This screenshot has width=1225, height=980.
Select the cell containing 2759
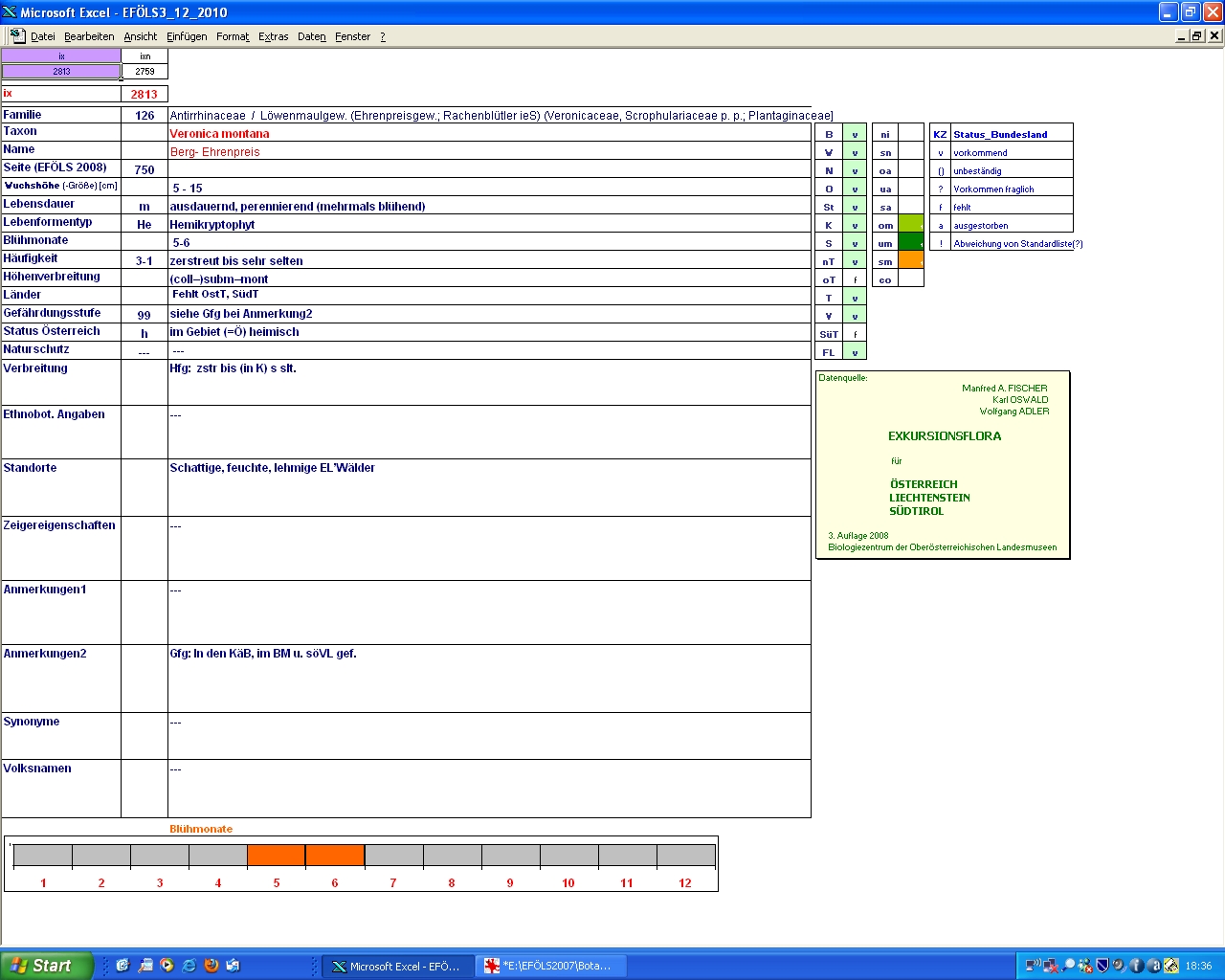pyautogui.click(x=145, y=71)
